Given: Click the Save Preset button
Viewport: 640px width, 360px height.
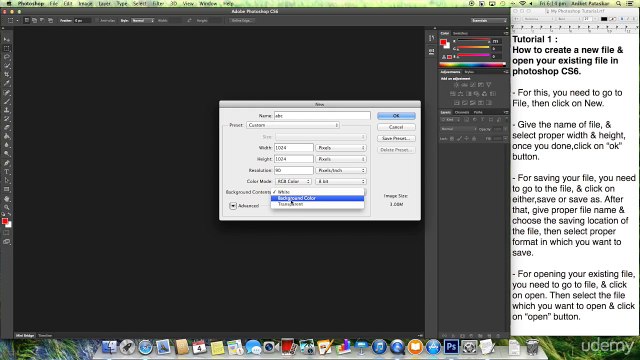Looking at the screenshot, I should (x=396, y=138).
